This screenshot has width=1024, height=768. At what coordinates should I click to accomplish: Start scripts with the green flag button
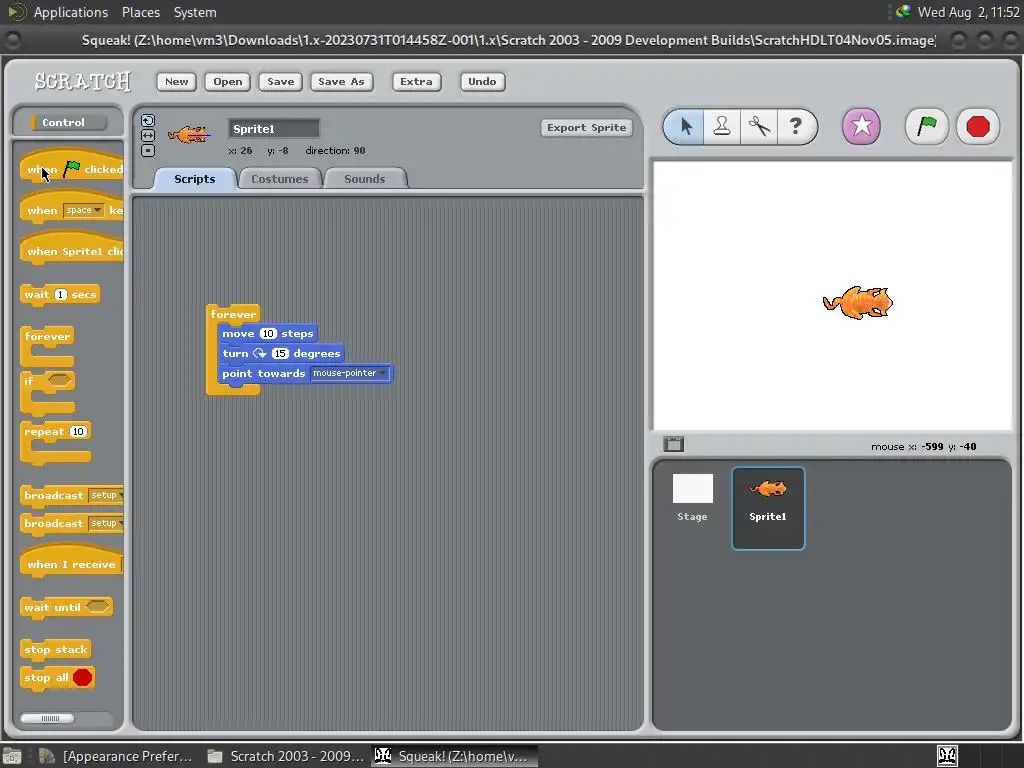tap(927, 126)
